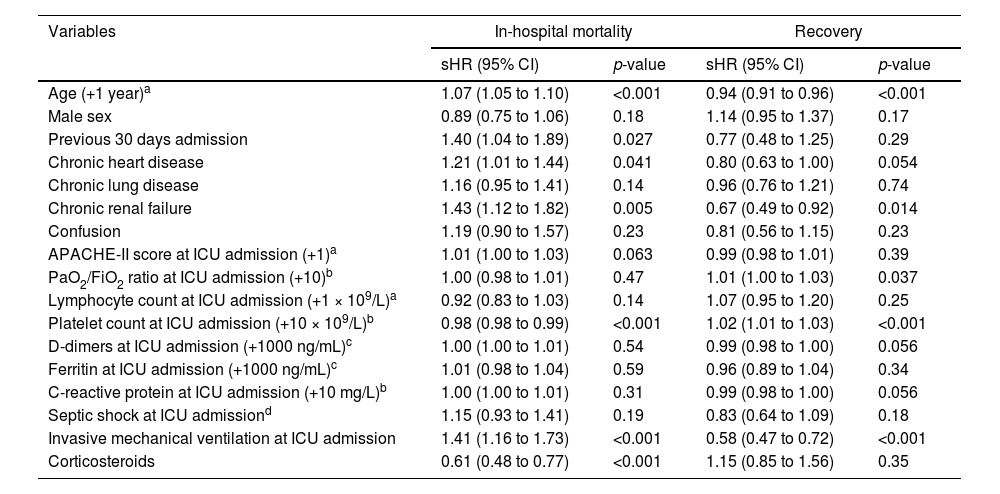Click the "Chronic heart disease" row label

tap(125, 162)
